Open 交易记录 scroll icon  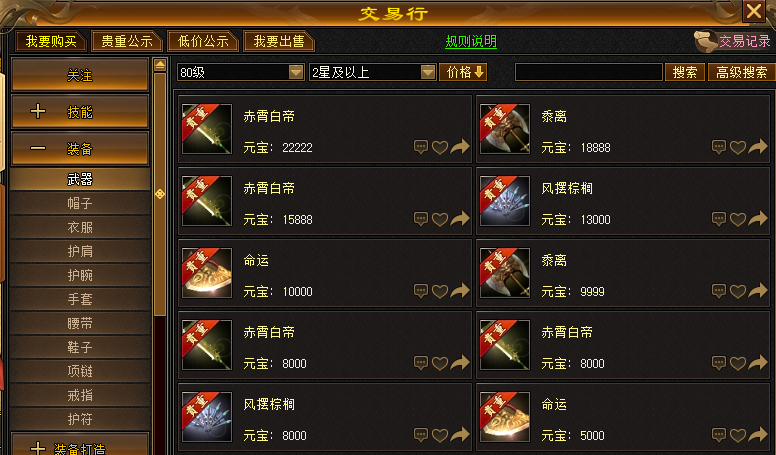[706, 42]
